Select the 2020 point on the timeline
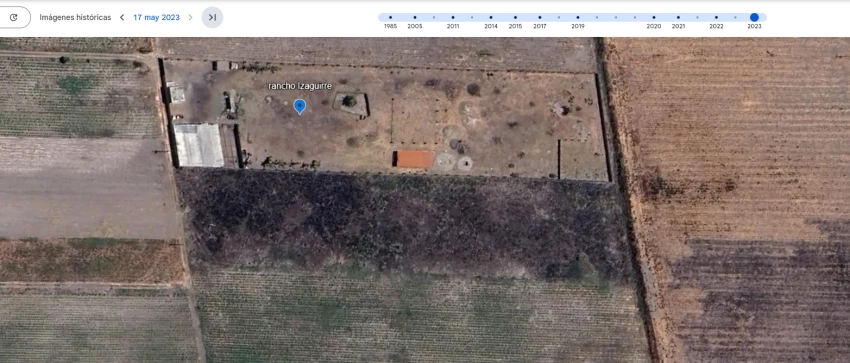850x363 pixels. pos(654,17)
